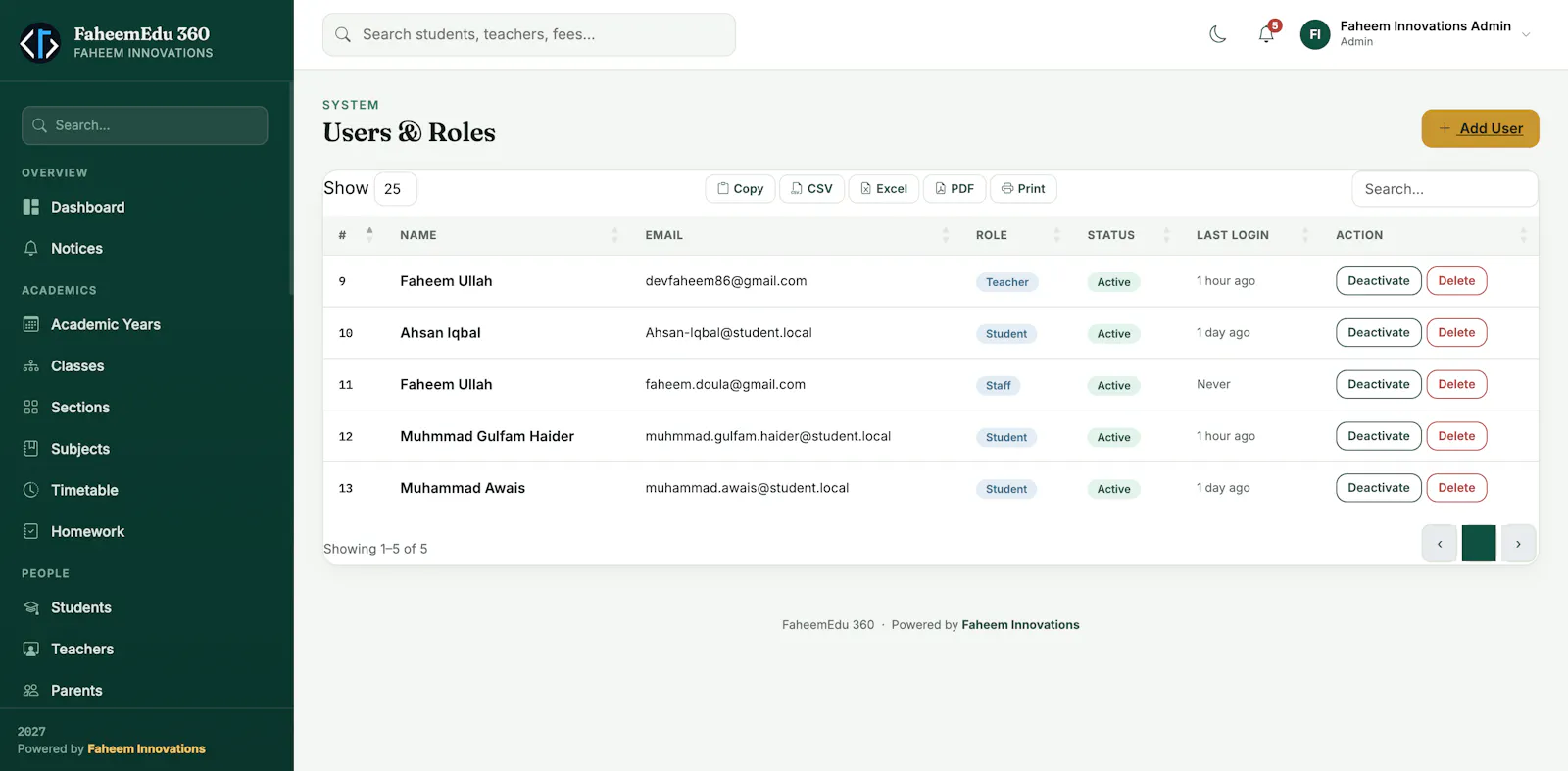
Task: Click the Add User button
Action: click(1480, 128)
